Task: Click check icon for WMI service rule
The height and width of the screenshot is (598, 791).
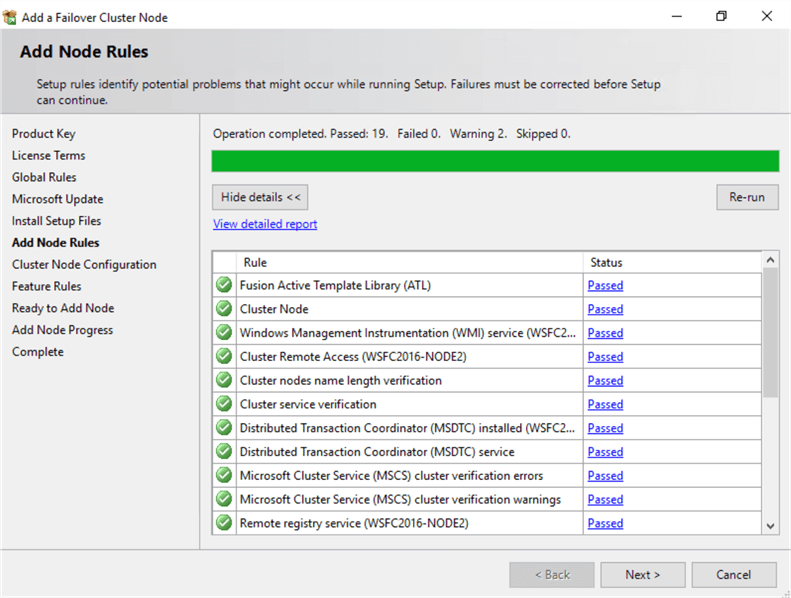Action: [x=223, y=332]
